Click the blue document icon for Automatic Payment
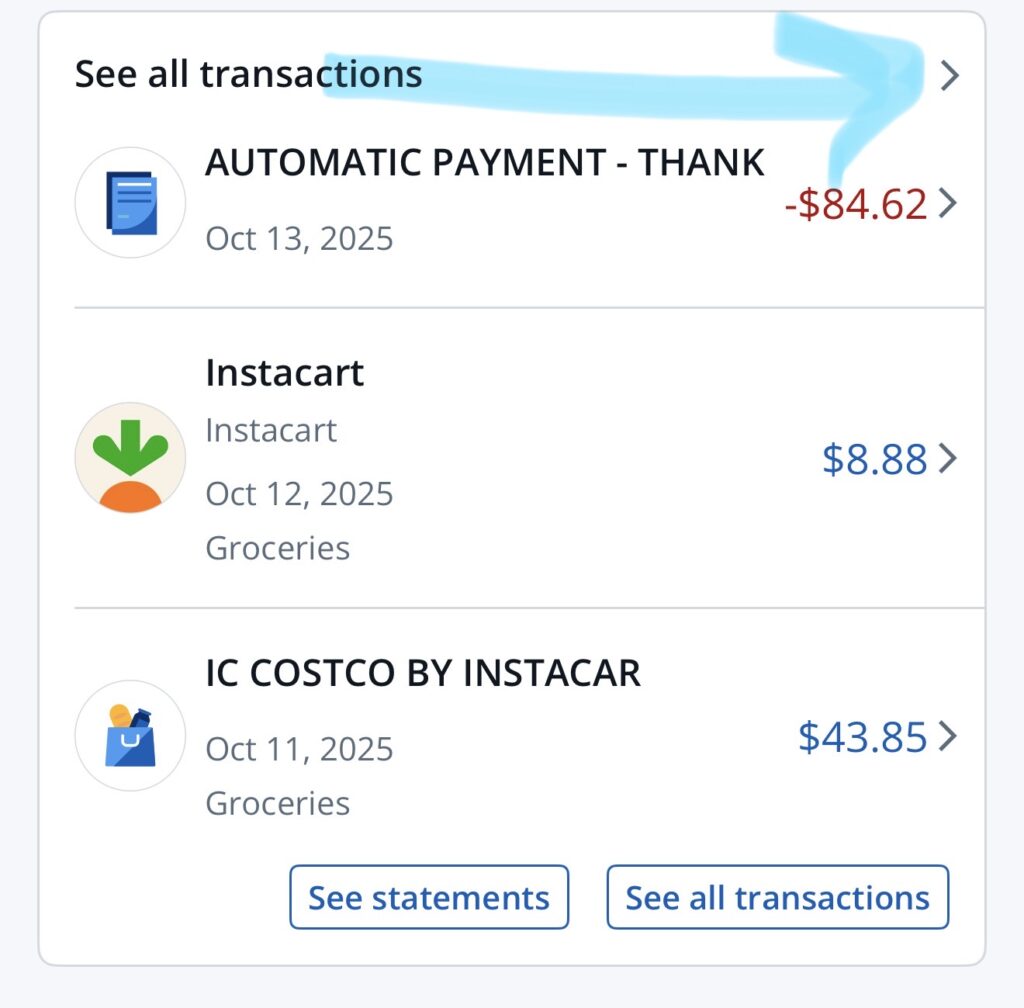 click(x=130, y=203)
